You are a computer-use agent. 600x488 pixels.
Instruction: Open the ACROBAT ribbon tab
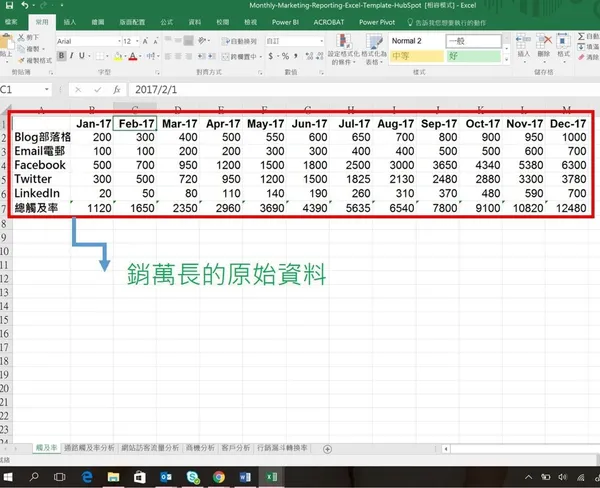click(329, 22)
